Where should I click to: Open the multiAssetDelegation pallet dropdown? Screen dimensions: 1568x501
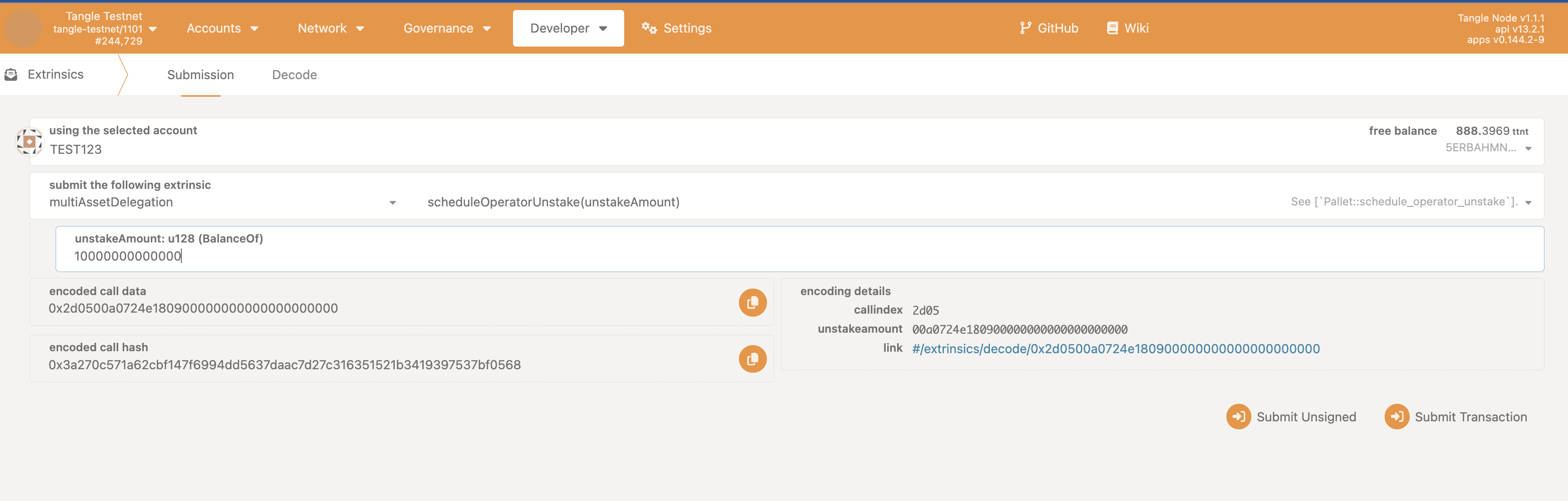[x=222, y=202]
